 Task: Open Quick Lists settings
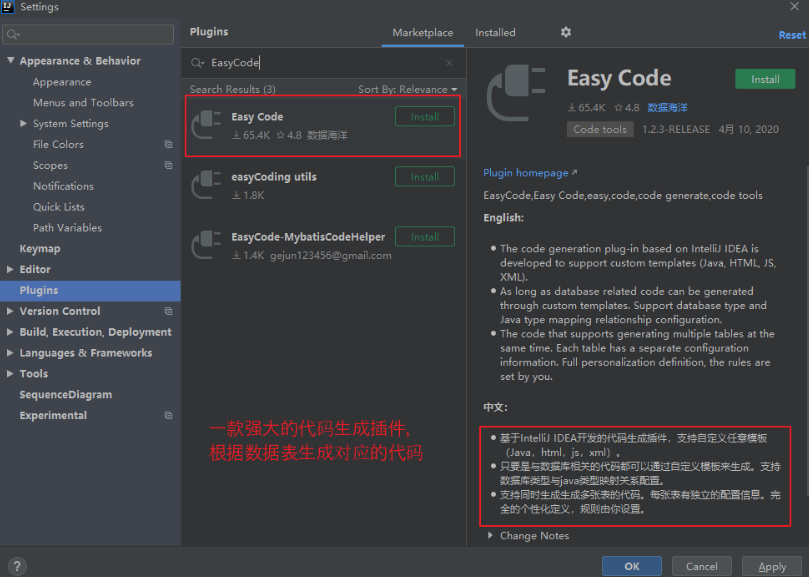point(59,207)
